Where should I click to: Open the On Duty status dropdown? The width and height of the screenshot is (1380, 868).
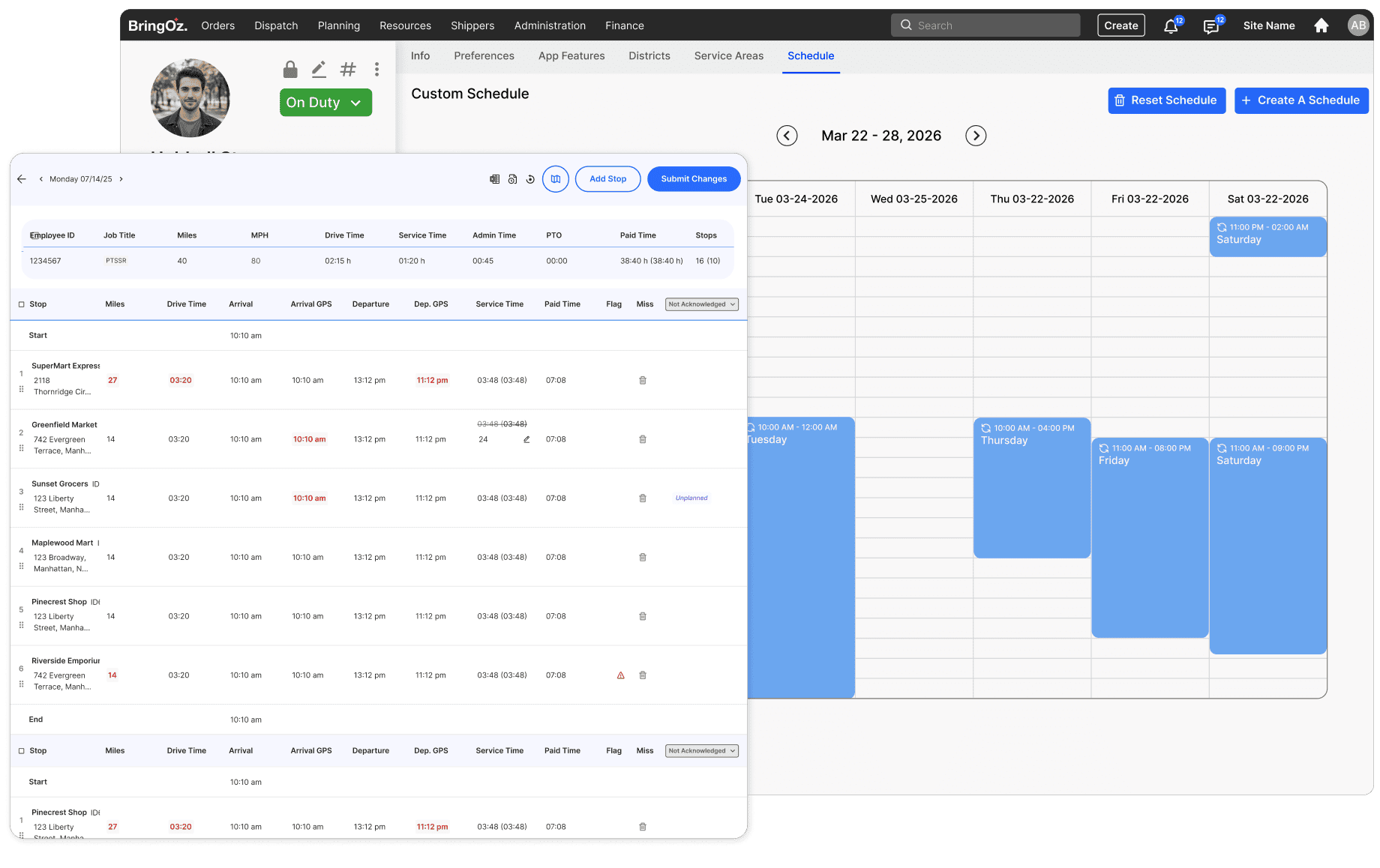pos(325,103)
